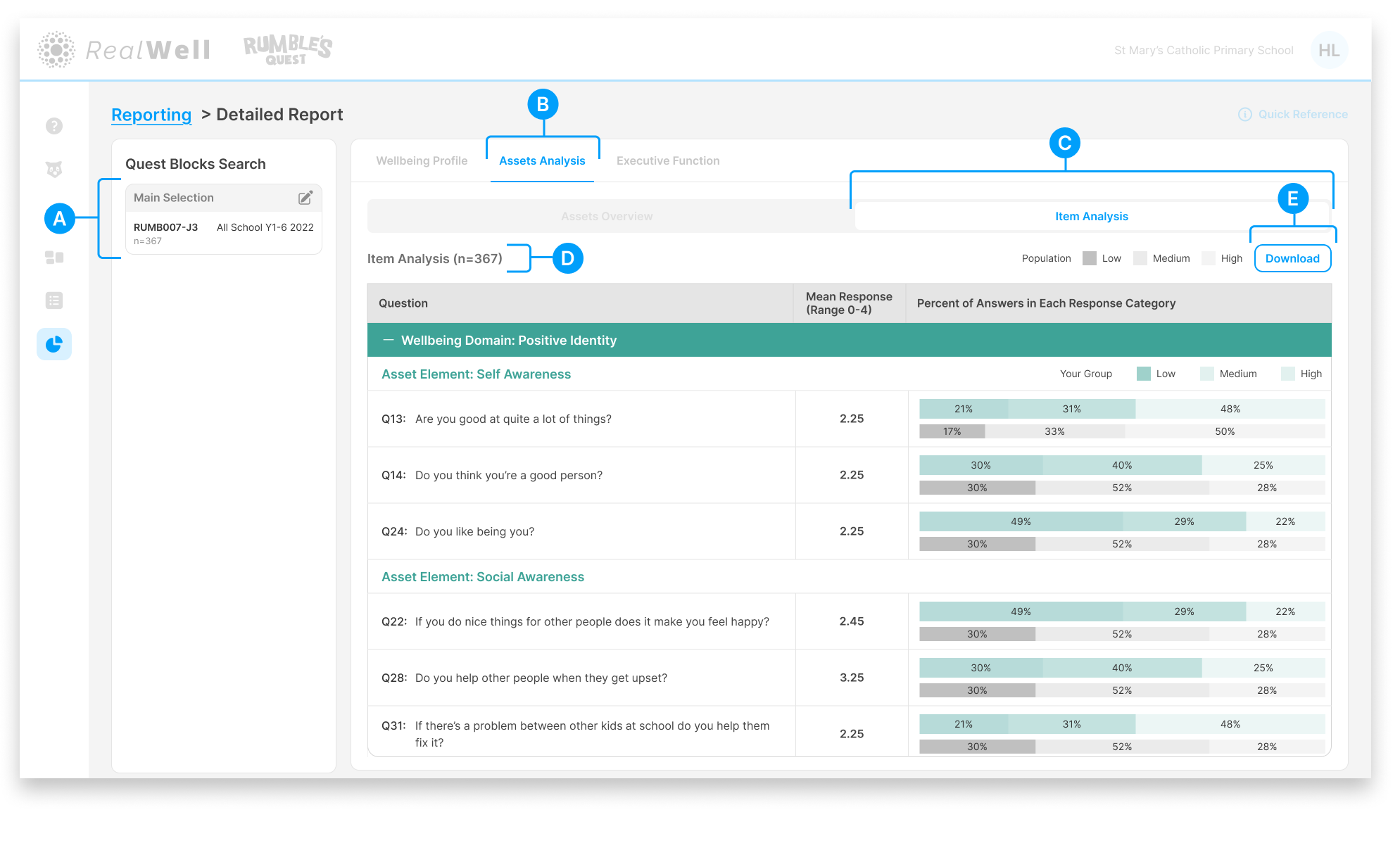This screenshot has width=1400, height=843.
Task: Click the help question mark sidebar icon
Action: tap(54, 126)
